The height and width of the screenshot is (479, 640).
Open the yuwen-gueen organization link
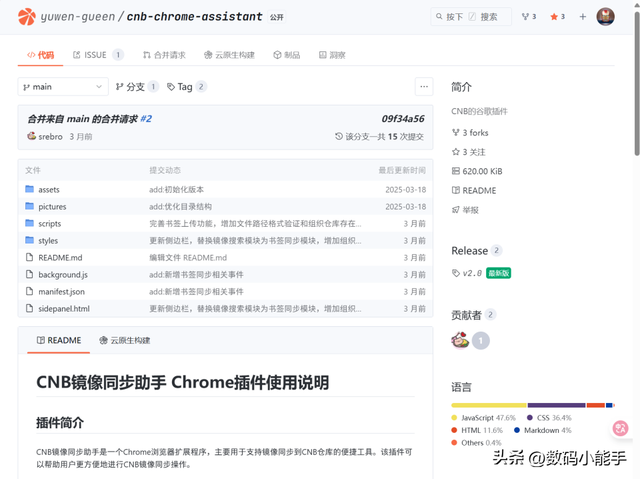[x=78, y=17]
